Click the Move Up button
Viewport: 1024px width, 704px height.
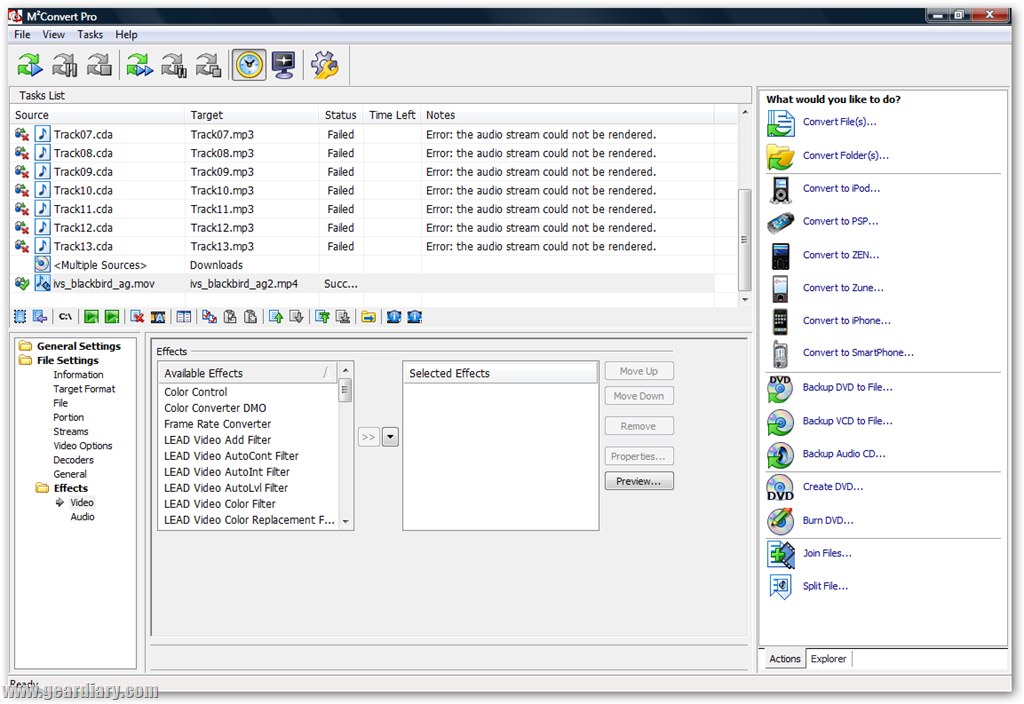tap(639, 371)
